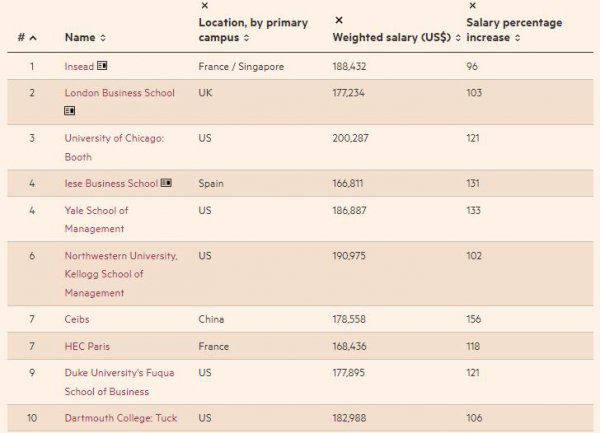The image size is (600, 433).
Task: Click the profile icon under London Business School
Action: point(70,111)
